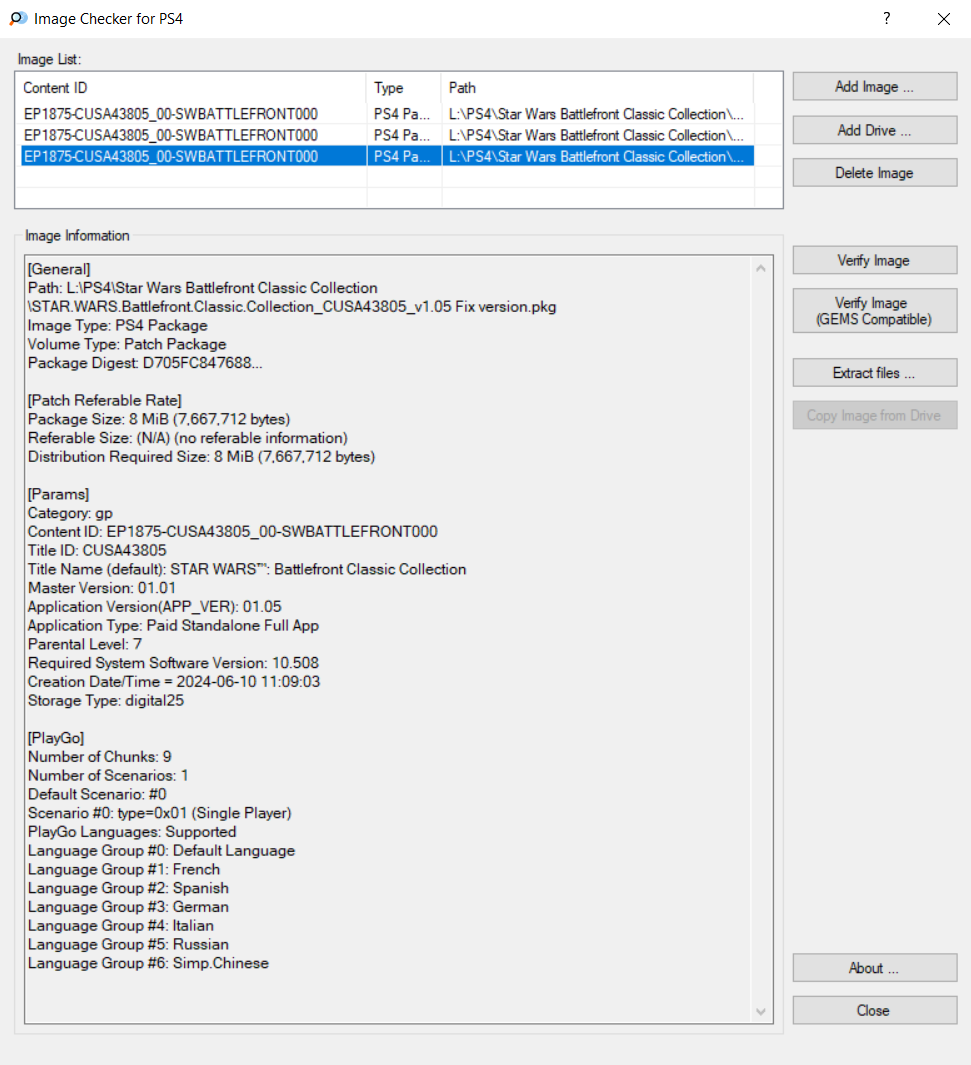Click the Add Drive button

click(x=875, y=130)
